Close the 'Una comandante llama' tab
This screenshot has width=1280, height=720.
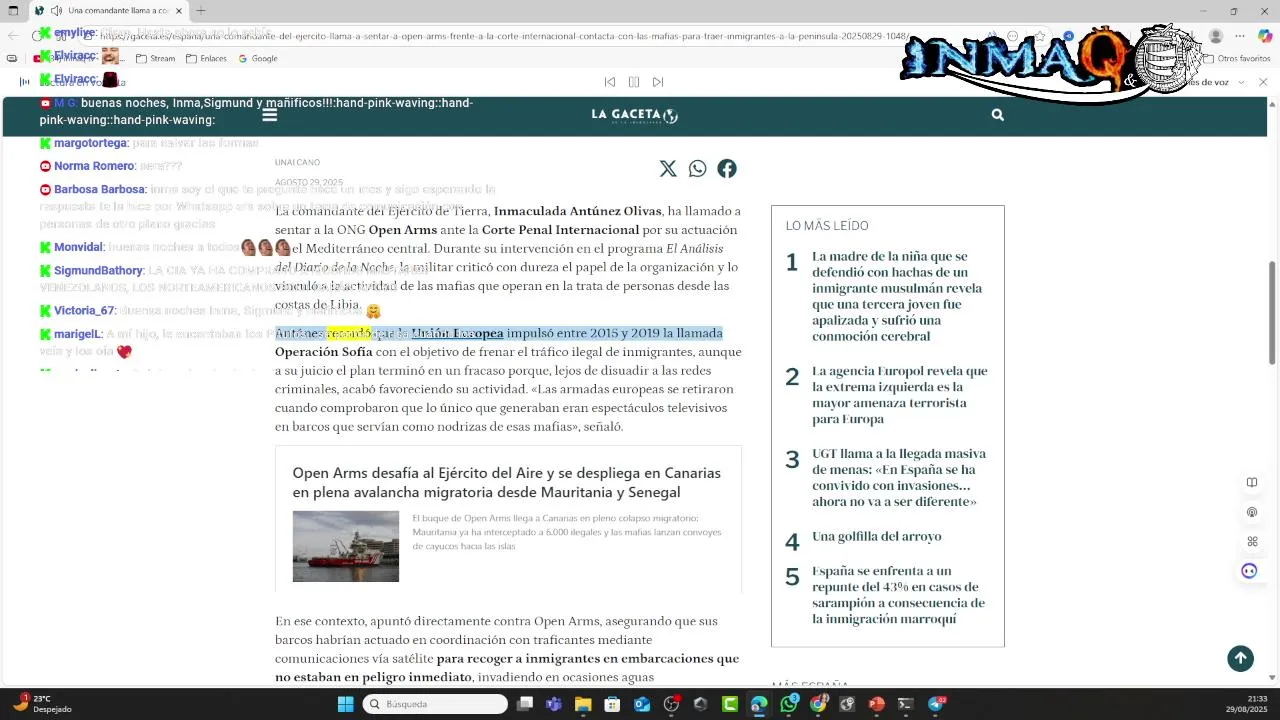(x=179, y=11)
